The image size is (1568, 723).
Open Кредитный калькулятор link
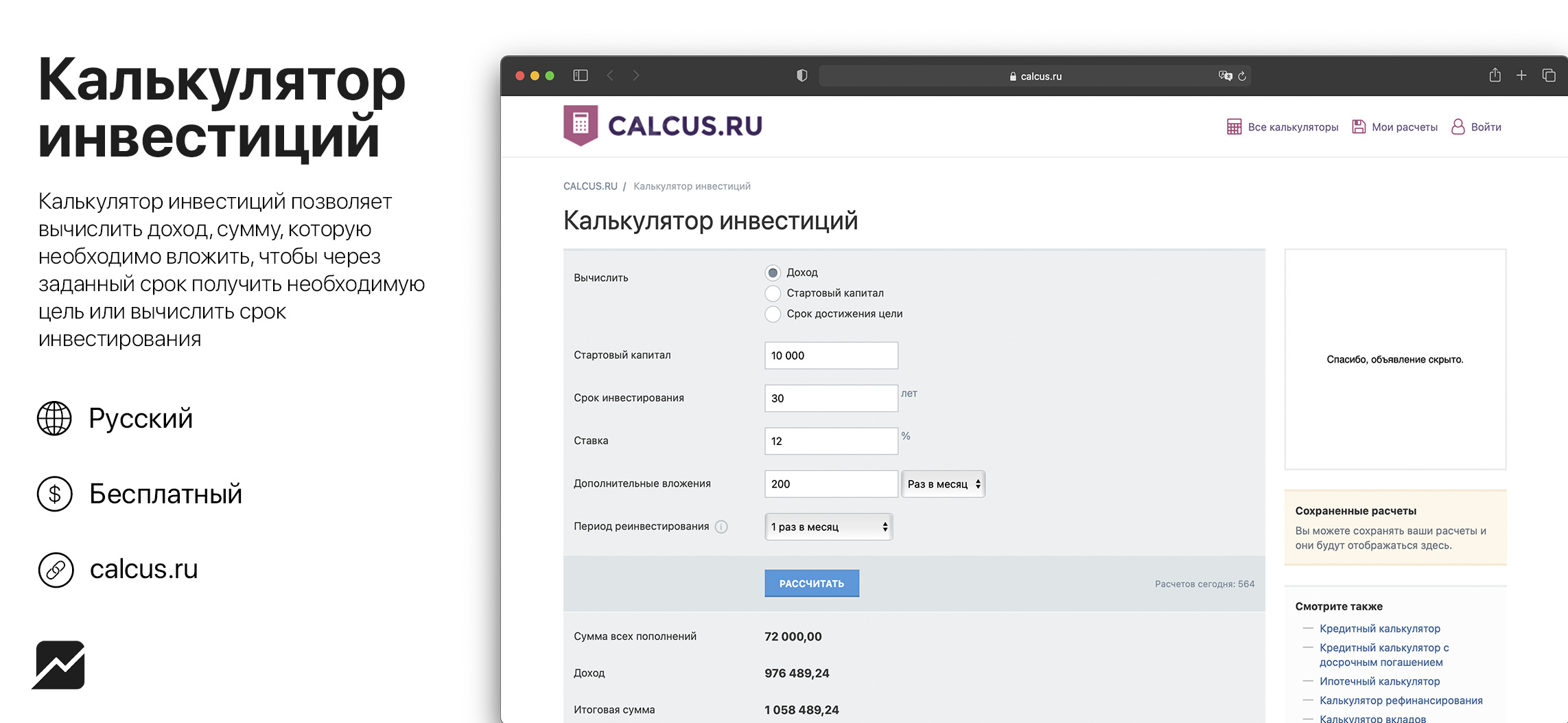(x=1379, y=628)
